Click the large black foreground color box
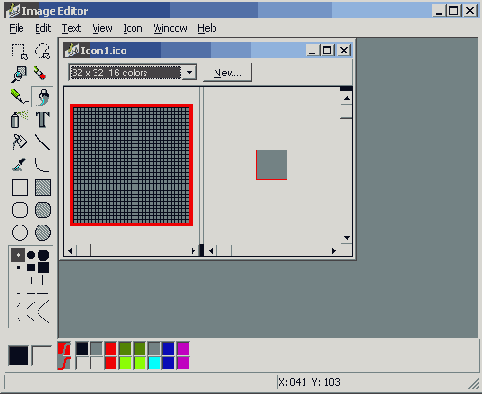The width and height of the screenshot is (482, 394). [x=18, y=355]
